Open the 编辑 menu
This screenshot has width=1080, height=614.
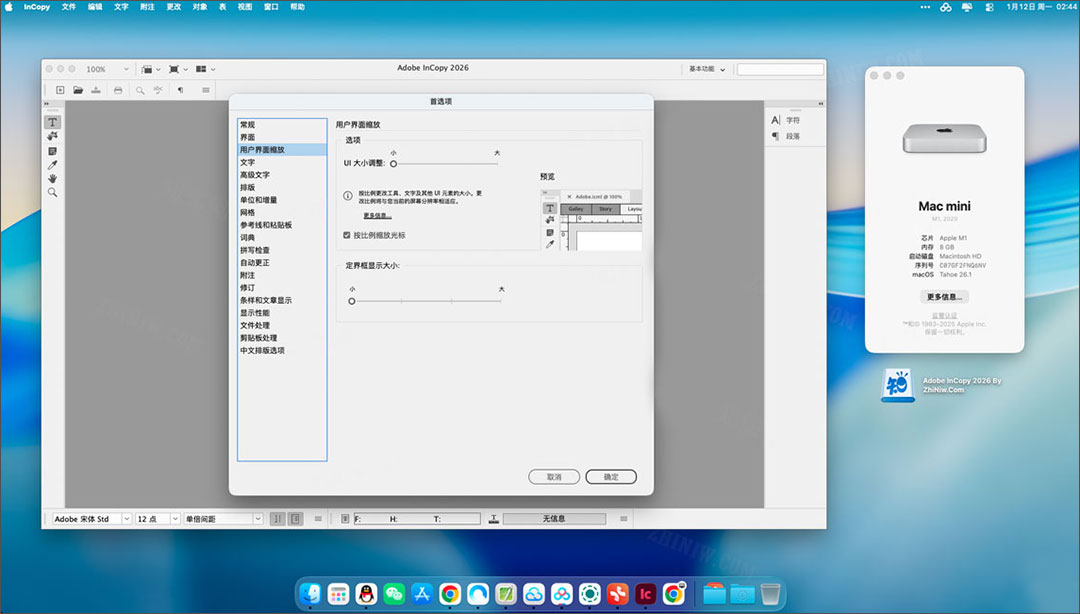click(95, 7)
